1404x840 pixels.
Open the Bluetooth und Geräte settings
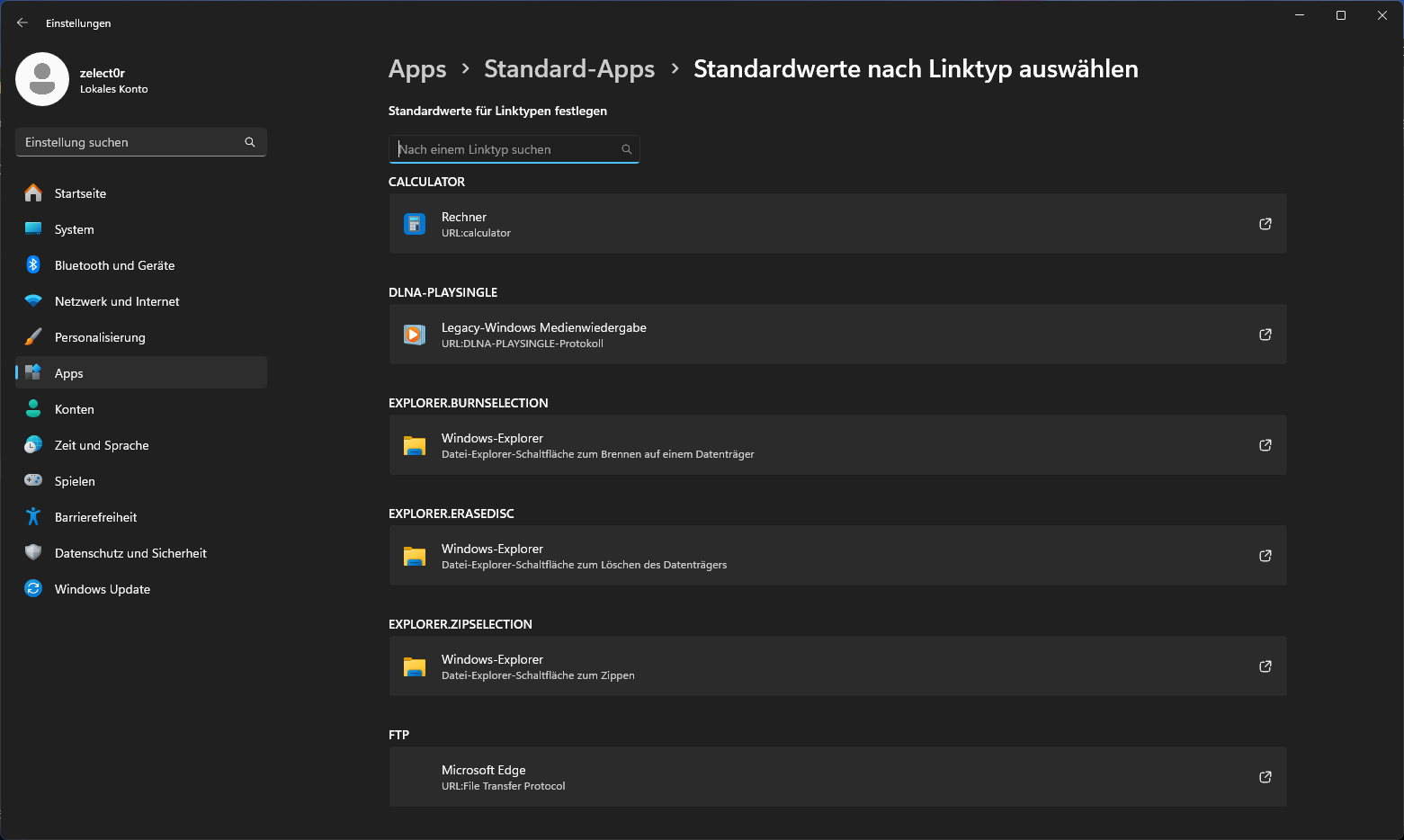click(x=114, y=265)
